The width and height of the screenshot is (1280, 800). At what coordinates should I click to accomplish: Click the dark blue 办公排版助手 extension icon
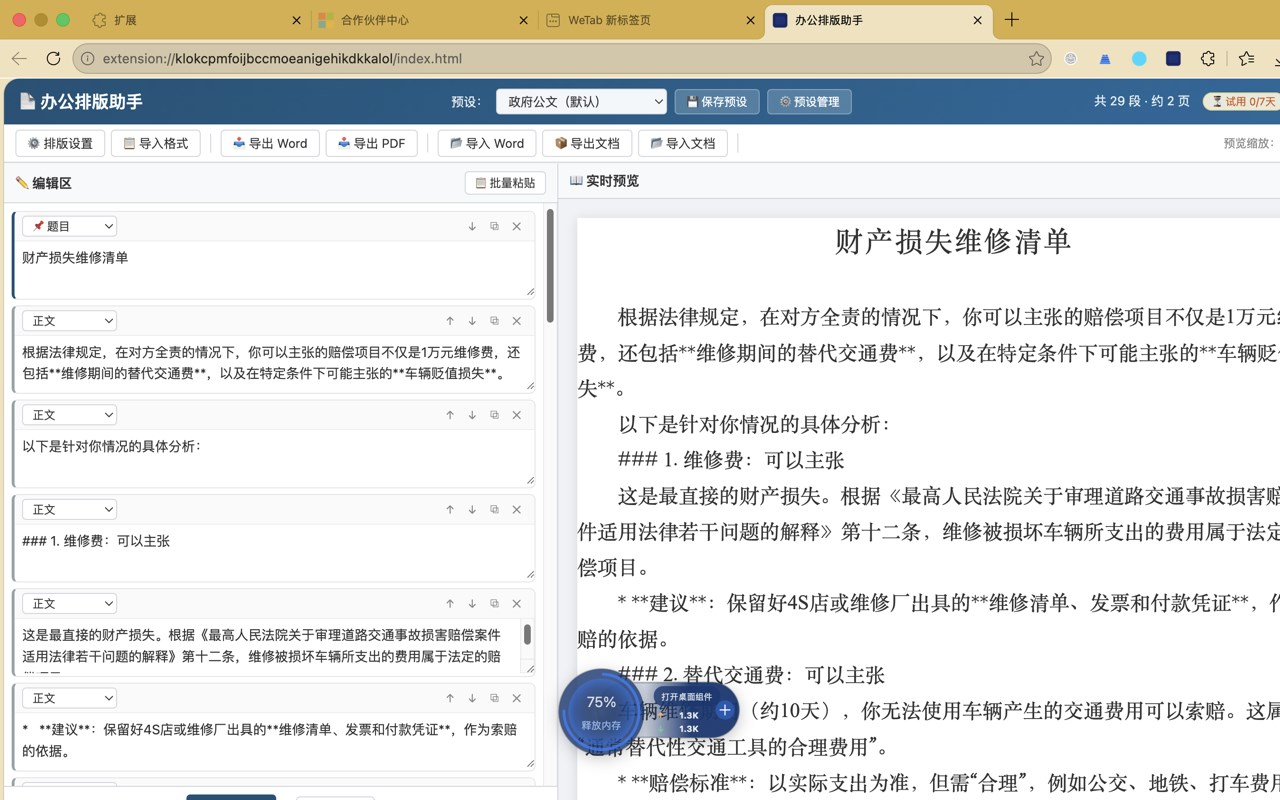tap(1173, 58)
